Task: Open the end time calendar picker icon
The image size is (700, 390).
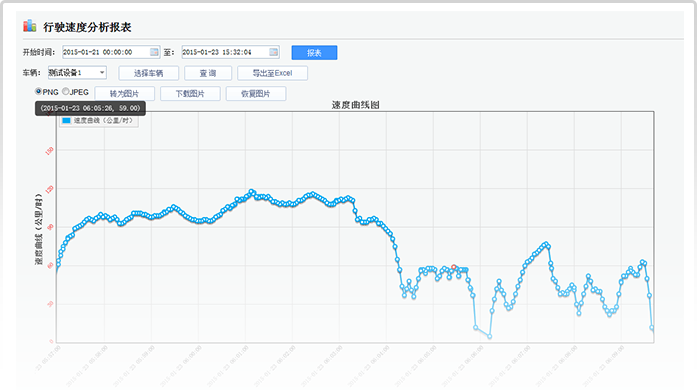Action: point(274,52)
